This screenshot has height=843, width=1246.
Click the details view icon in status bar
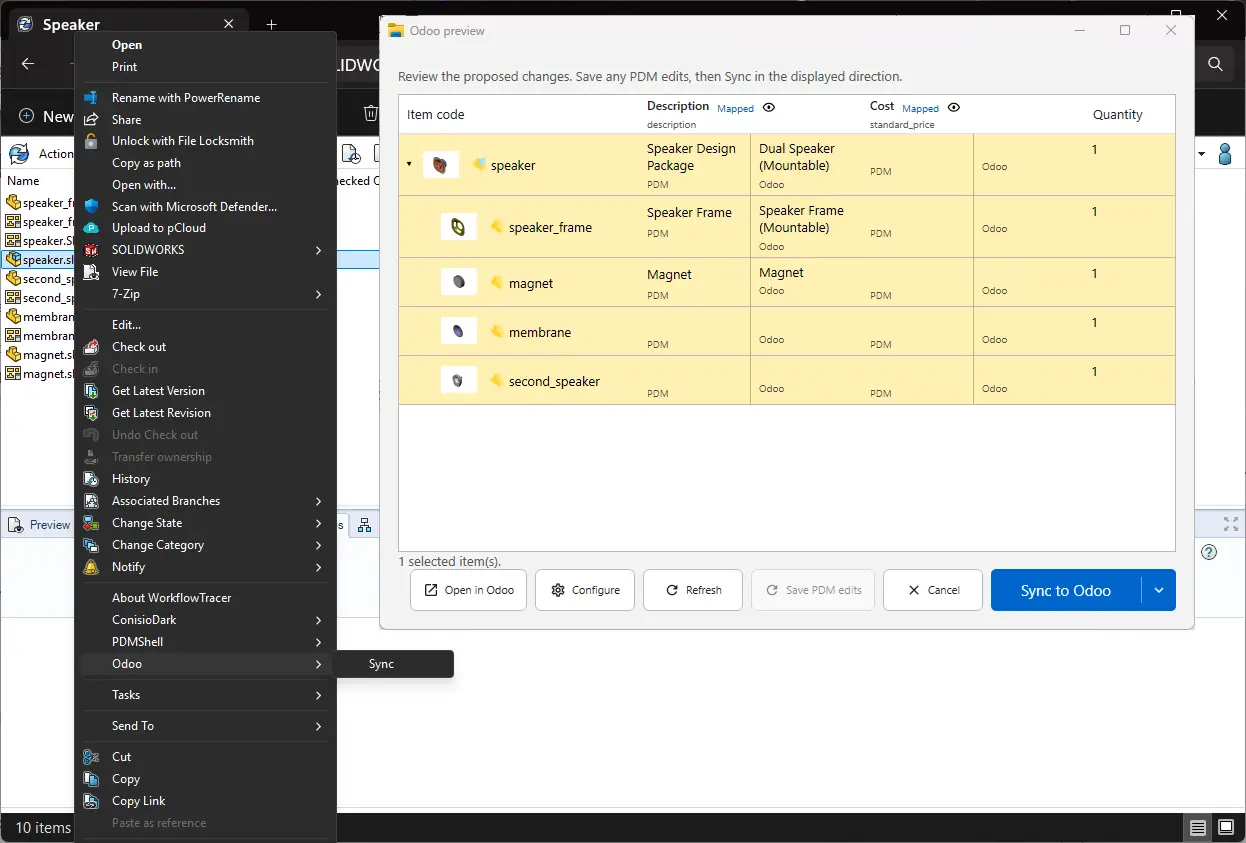(x=1197, y=828)
